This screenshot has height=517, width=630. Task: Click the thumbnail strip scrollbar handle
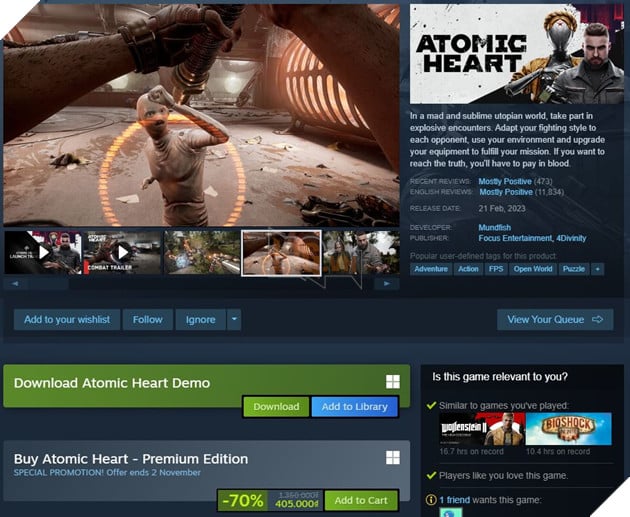point(47,284)
